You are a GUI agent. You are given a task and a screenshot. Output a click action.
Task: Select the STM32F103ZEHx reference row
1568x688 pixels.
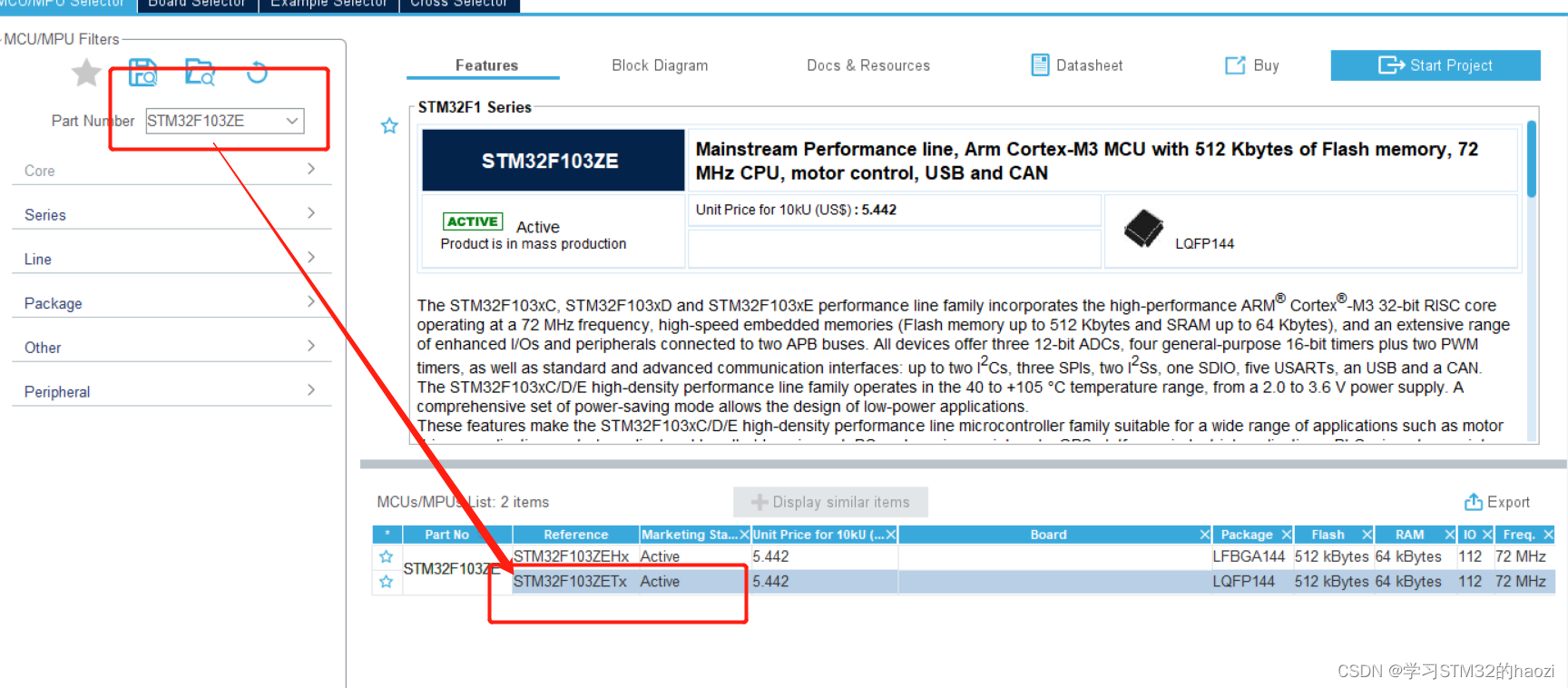571,556
